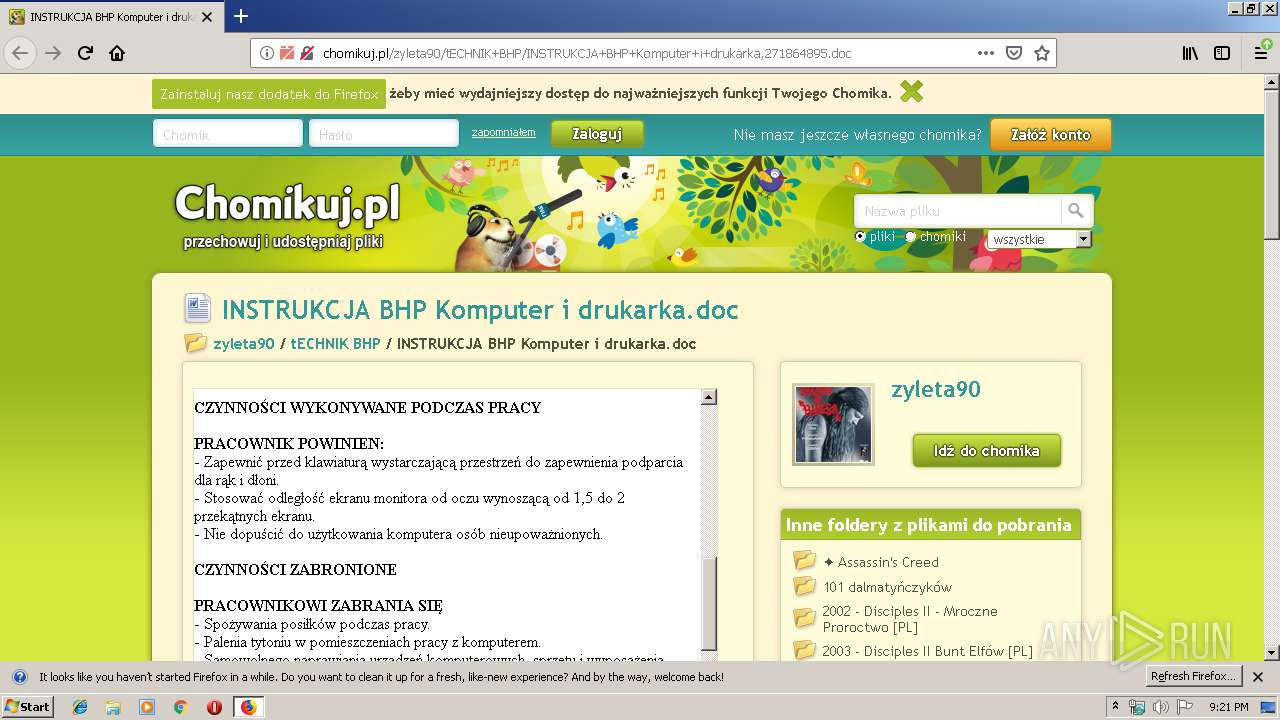Close the Firefox refresh notification bar
The height and width of the screenshot is (720, 1280).
pos(1258,676)
